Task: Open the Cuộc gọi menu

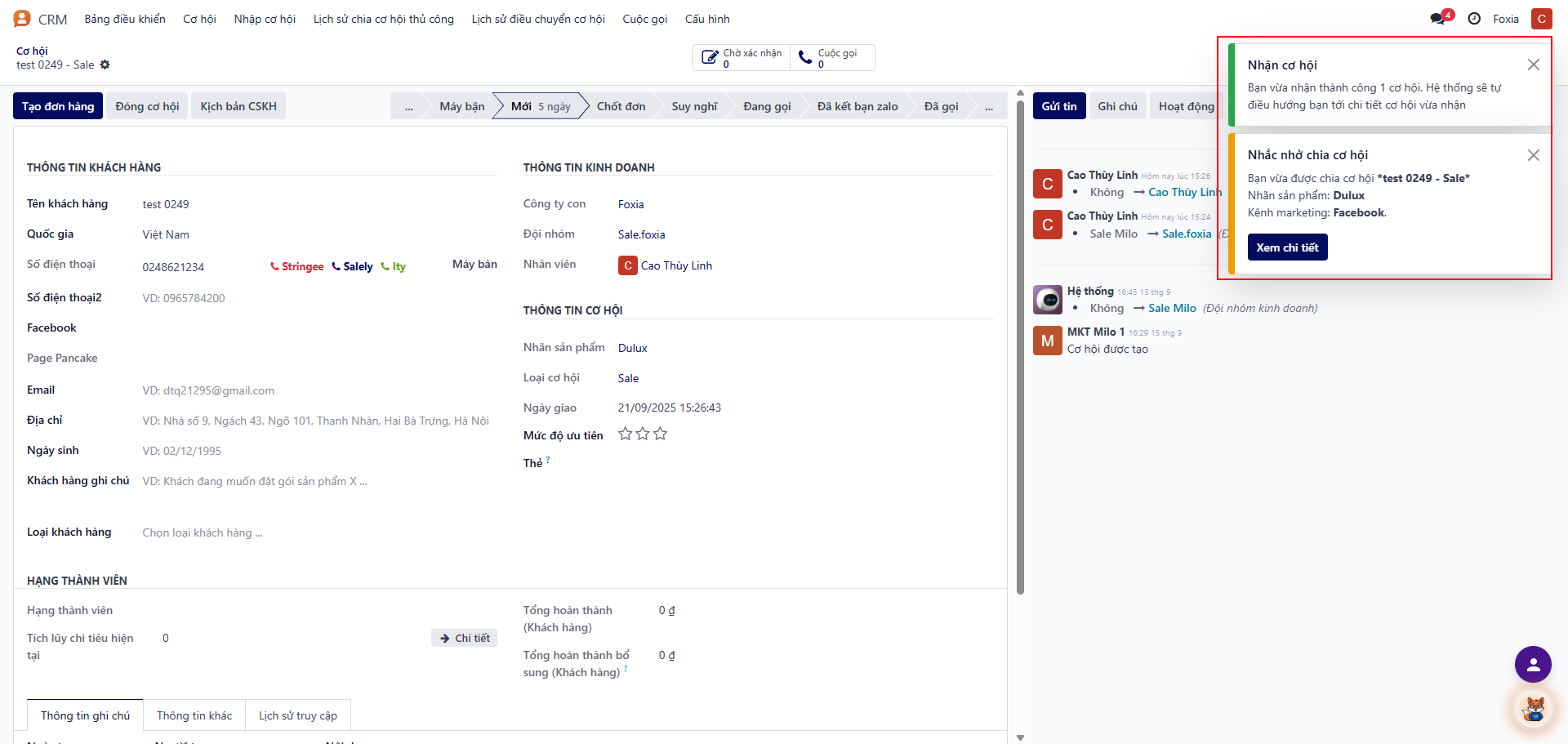Action: tap(645, 19)
